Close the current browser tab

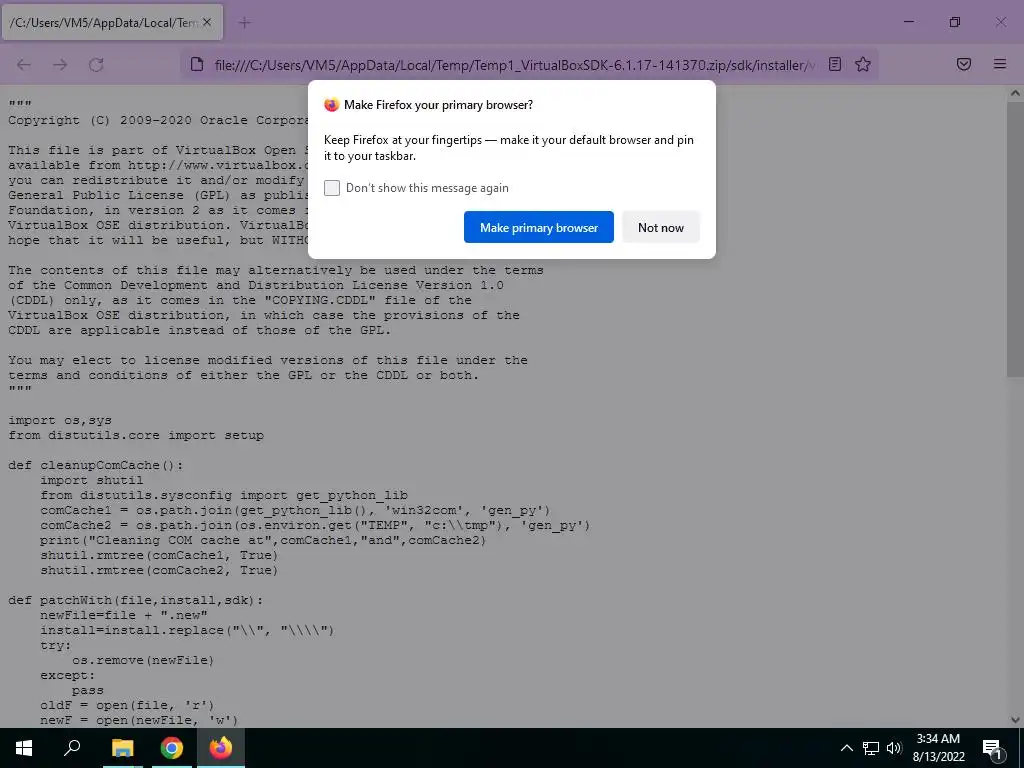tap(207, 22)
